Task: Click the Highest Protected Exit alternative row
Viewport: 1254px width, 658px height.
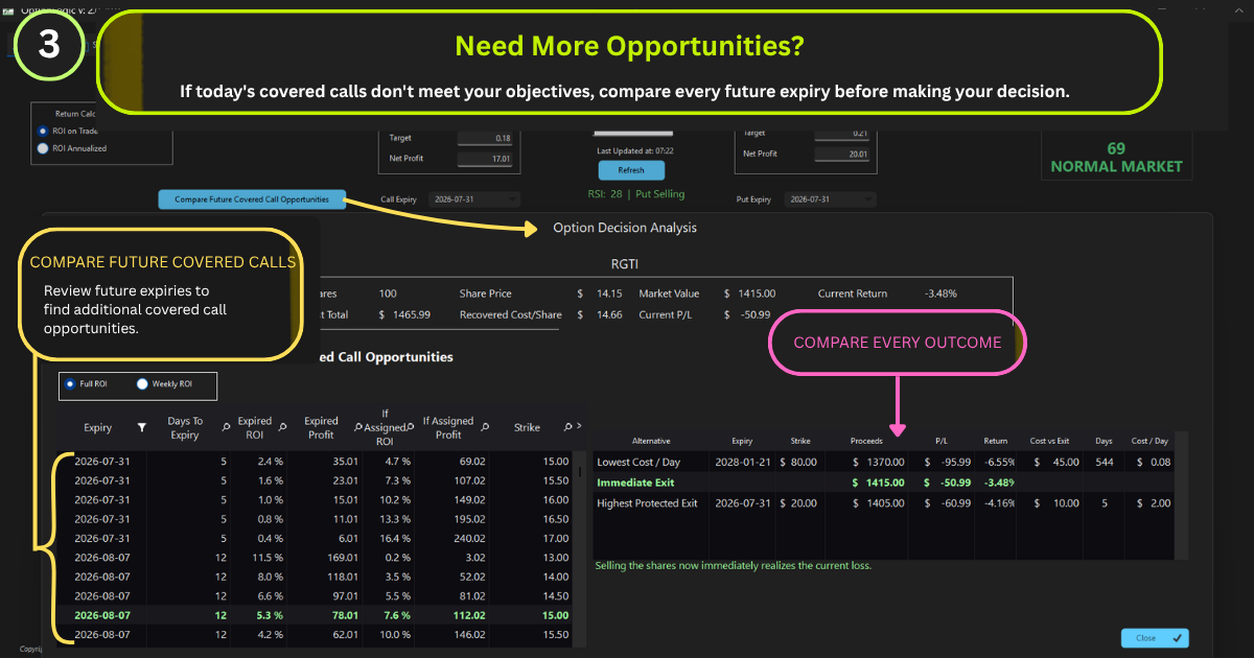Action: 883,503
